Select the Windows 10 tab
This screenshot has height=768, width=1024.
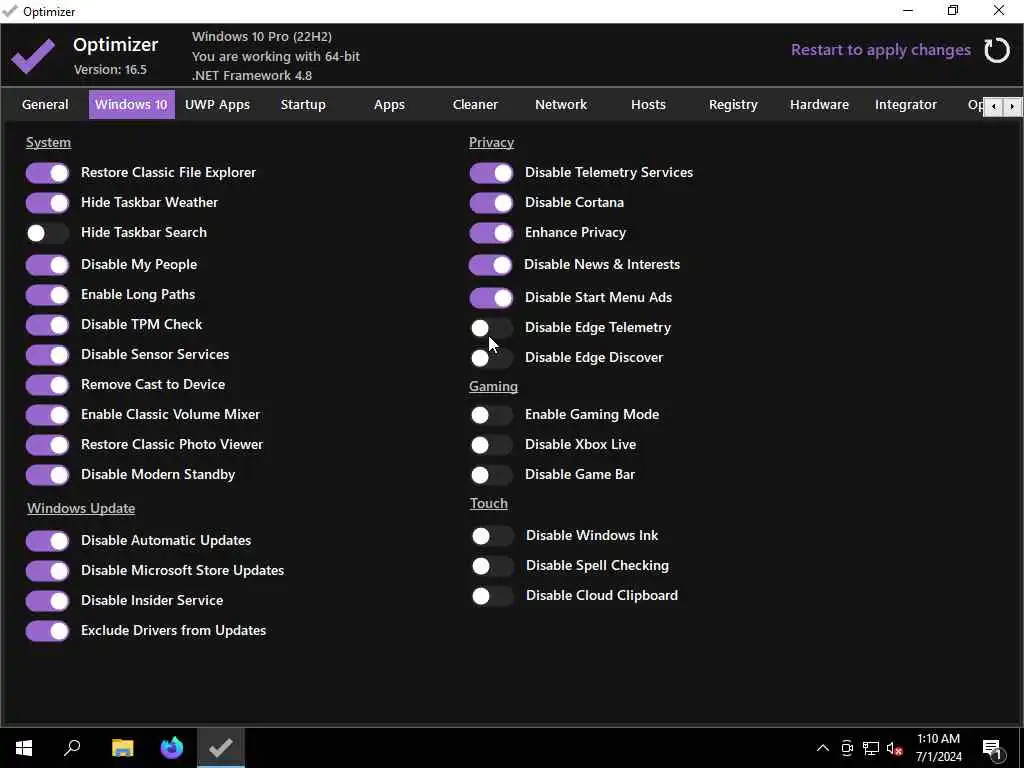pyautogui.click(x=131, y=104)
